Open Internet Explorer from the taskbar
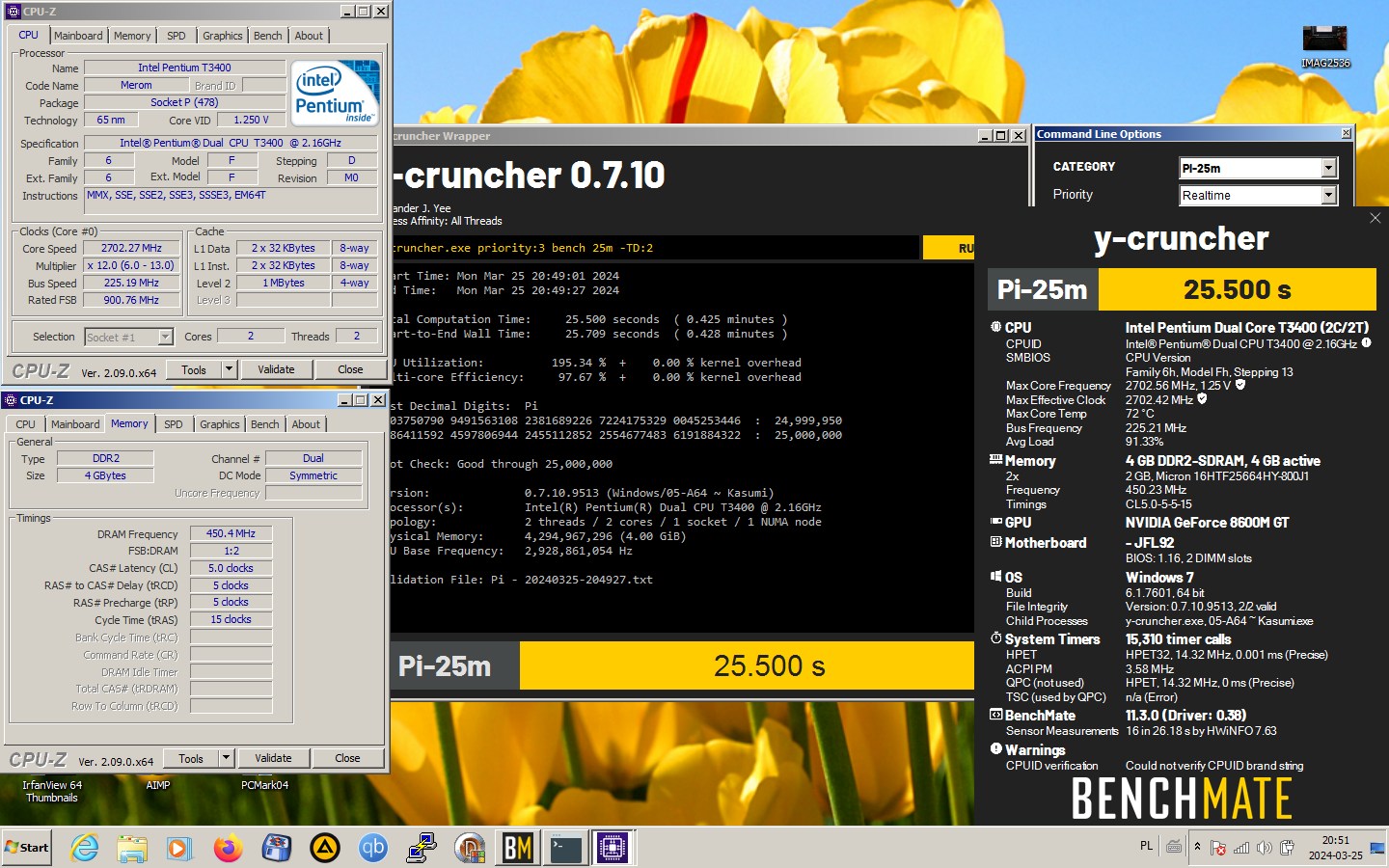The width and height of the screenshot is (1389, 868). click(85, 848)
